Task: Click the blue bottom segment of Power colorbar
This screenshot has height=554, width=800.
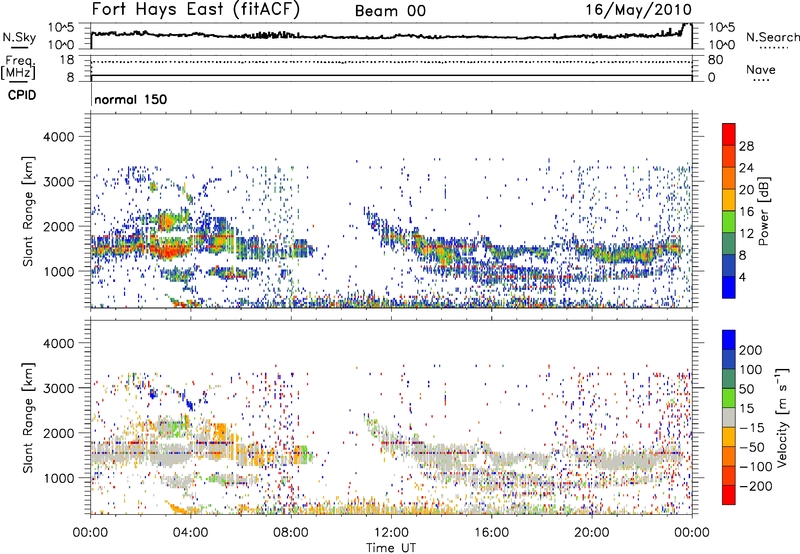Action: point(729,287)
